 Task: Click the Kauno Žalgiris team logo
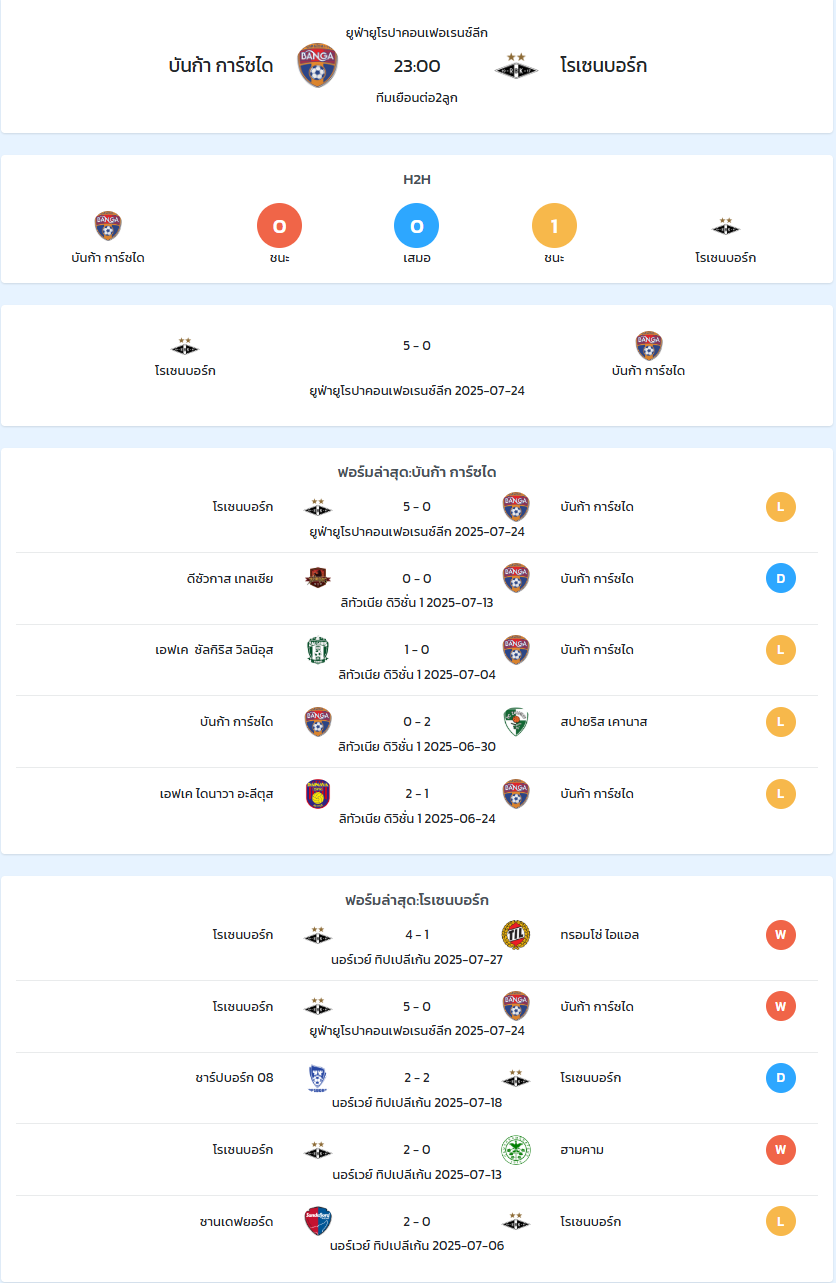tap(516, 722)
